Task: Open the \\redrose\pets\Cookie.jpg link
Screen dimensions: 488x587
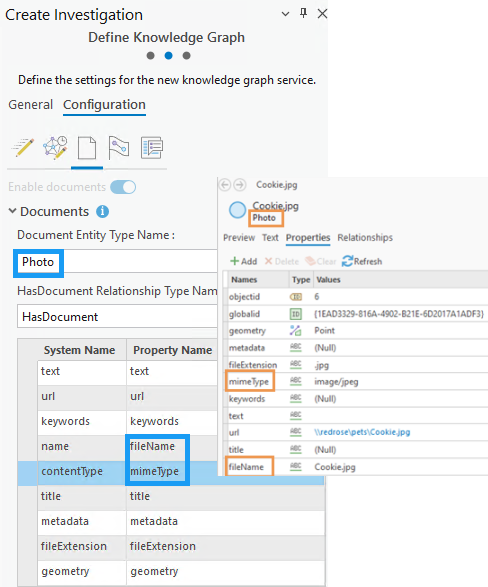Action: click(362, 432)
